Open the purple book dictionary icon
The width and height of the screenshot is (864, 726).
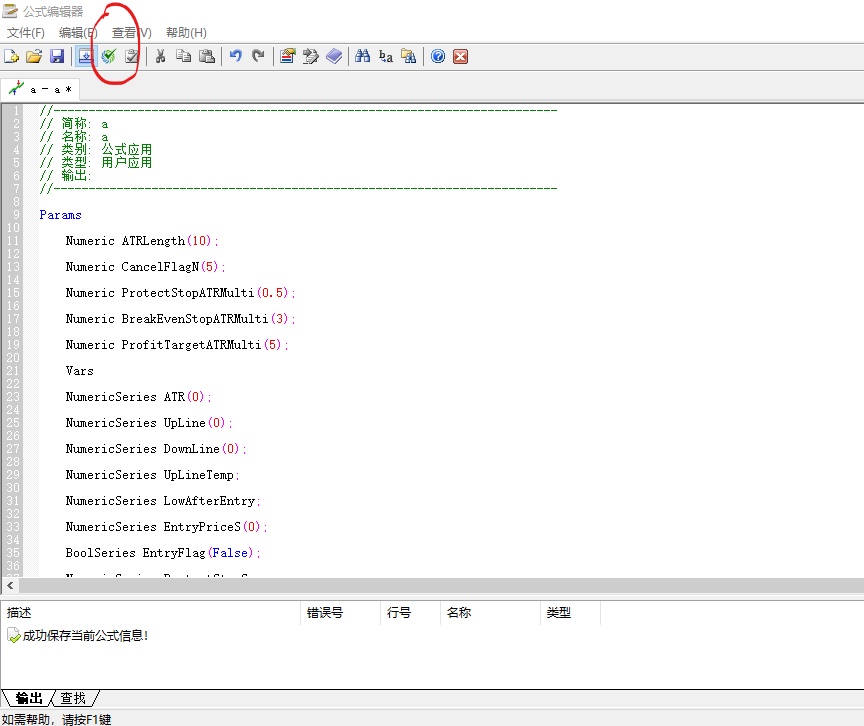334,56
